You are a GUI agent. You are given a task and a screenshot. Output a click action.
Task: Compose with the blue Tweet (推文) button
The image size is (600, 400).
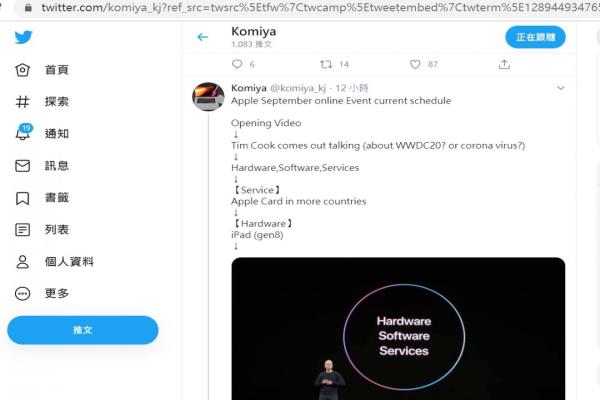point(83,330)
